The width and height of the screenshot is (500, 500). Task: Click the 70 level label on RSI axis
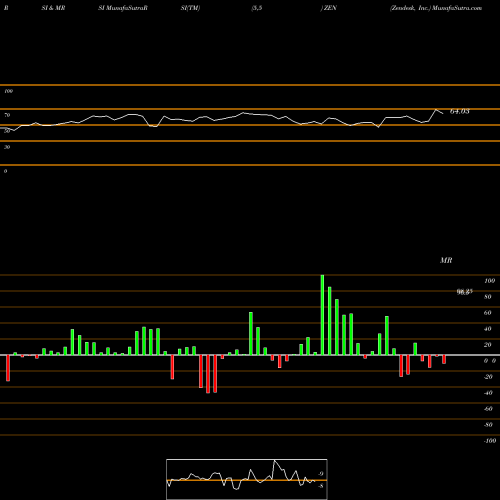tap(7, 115)
